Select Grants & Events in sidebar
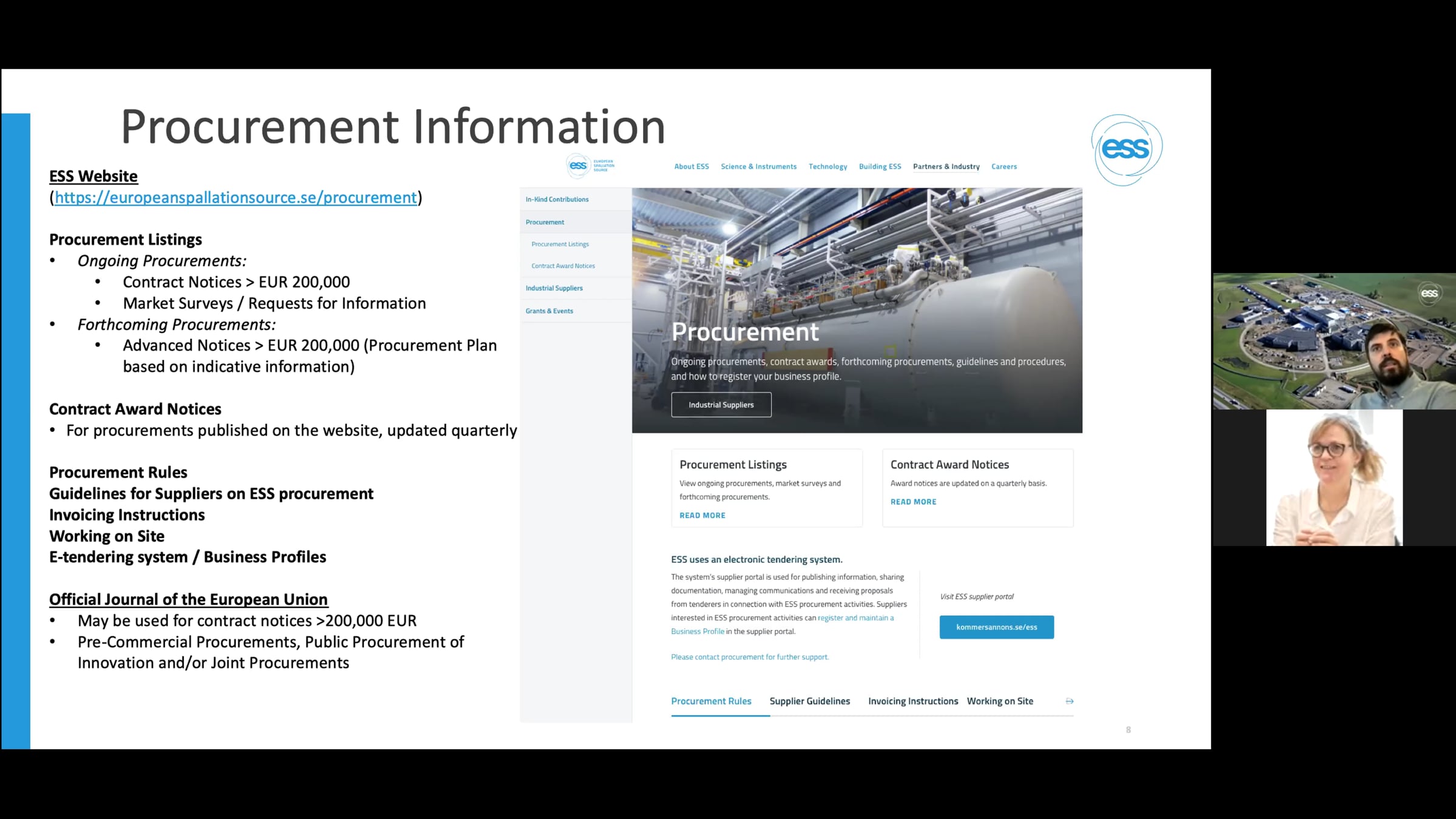Screen dimensions: 1456x819 click(575, 311)
